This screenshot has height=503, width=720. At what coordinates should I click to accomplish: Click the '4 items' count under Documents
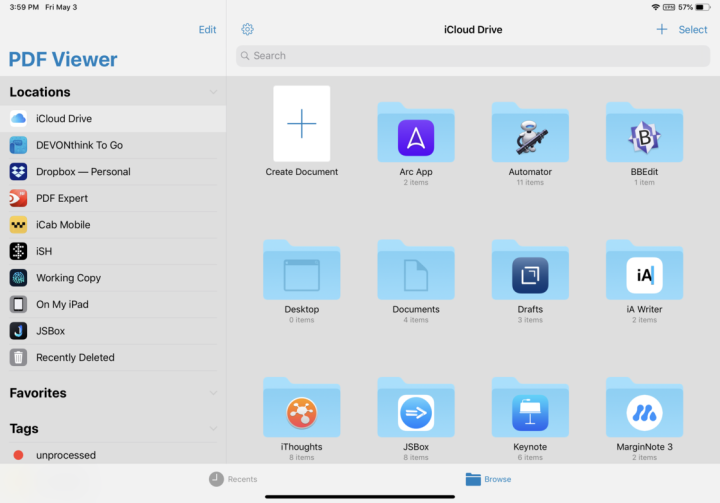(416, 320)
